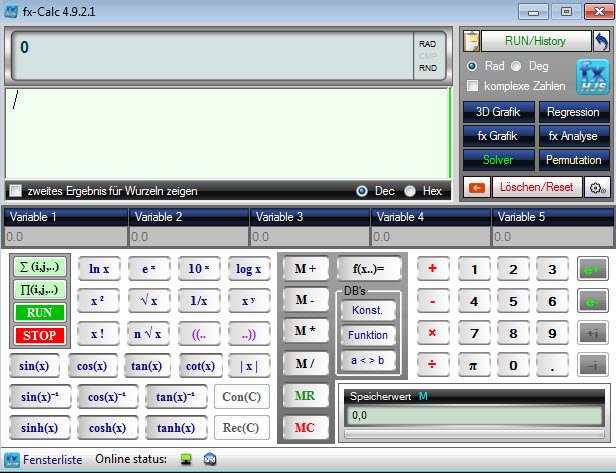616x473 pixels.
Task: Click the square root √x button
Action: tap(149, 301)
